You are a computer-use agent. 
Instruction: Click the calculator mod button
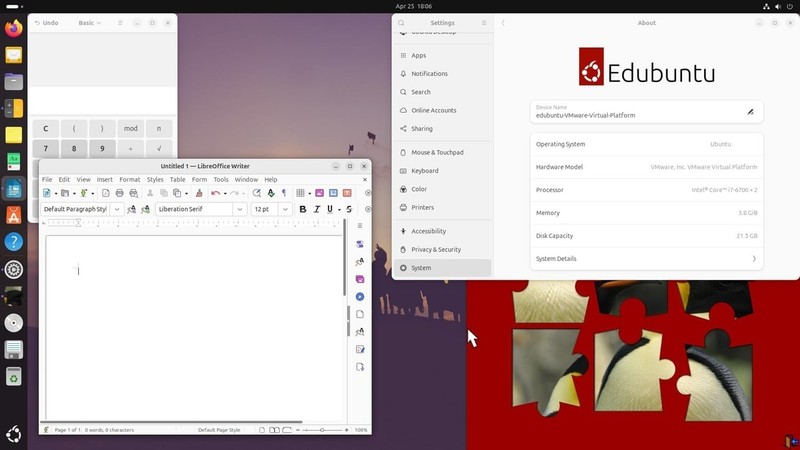click(131, 129)
